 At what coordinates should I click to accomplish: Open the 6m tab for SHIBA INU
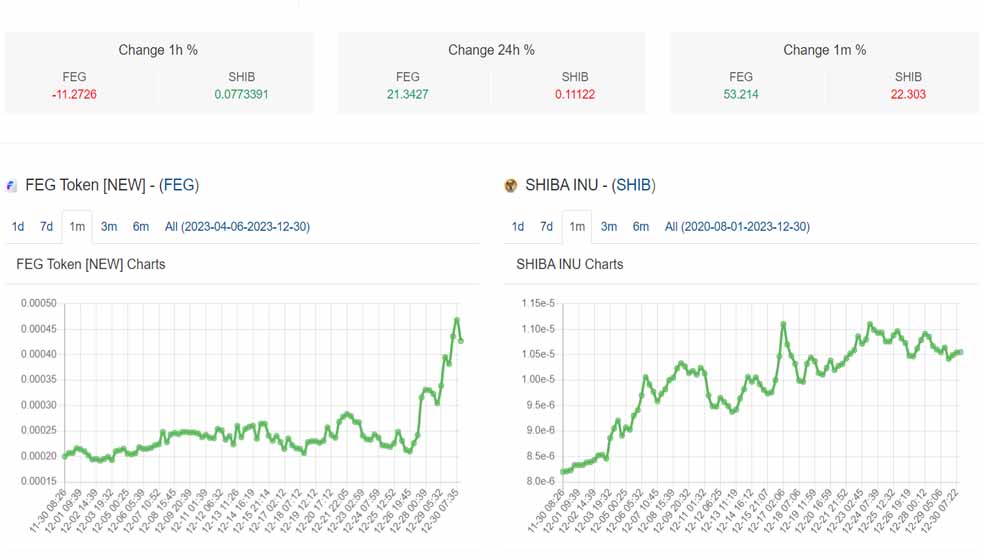(641, 227)
